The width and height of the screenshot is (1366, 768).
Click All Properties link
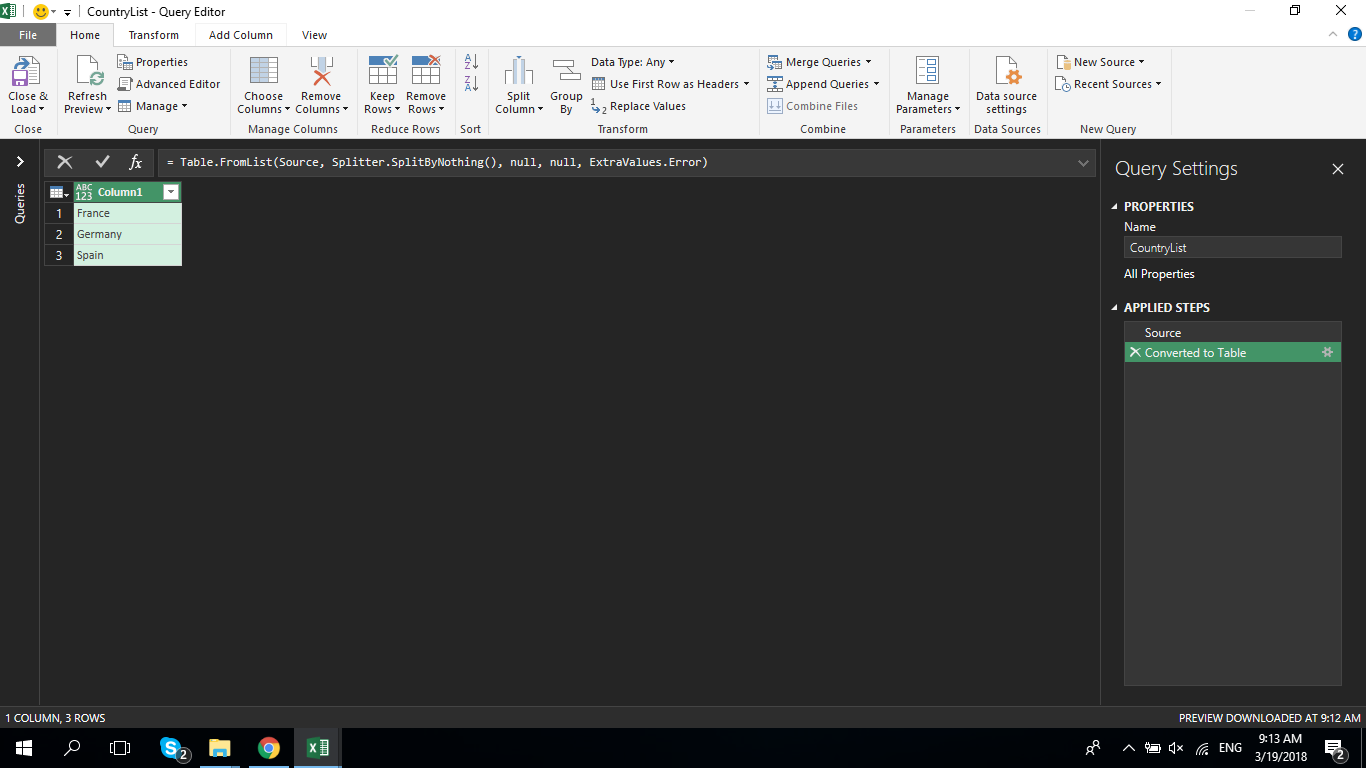click(1158, 273)
